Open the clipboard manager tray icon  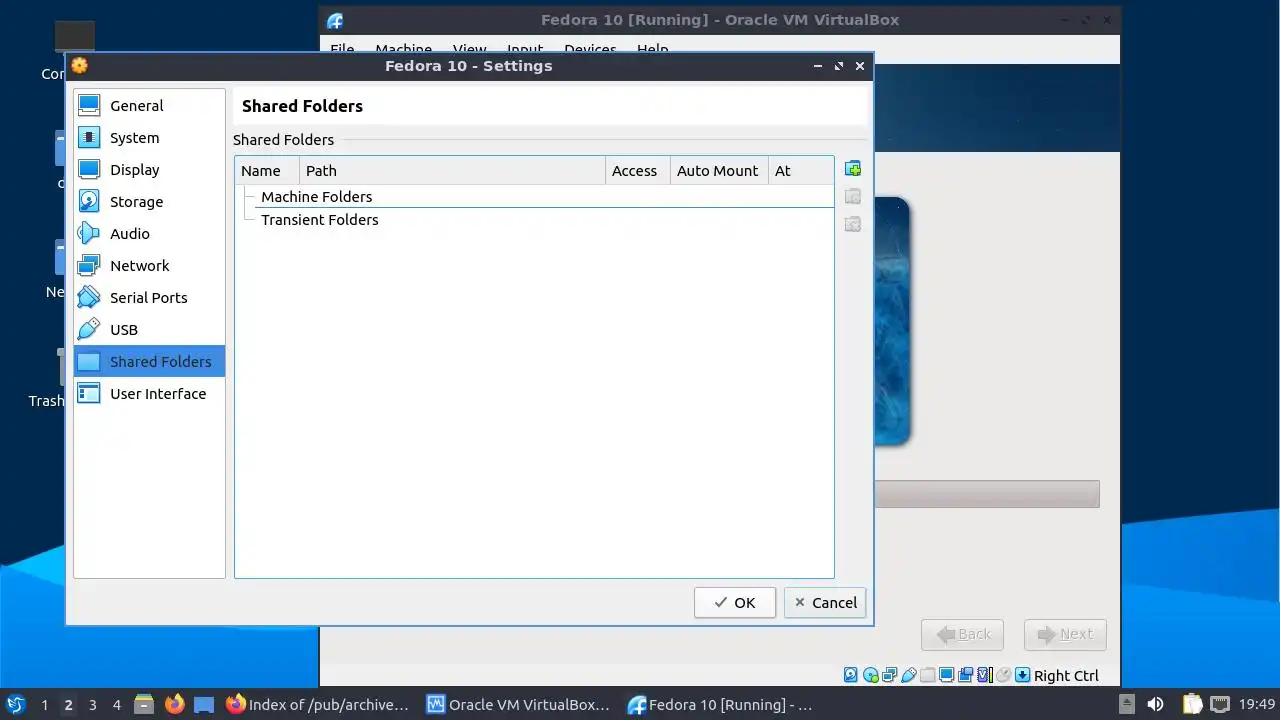[x=1191, y=704]
